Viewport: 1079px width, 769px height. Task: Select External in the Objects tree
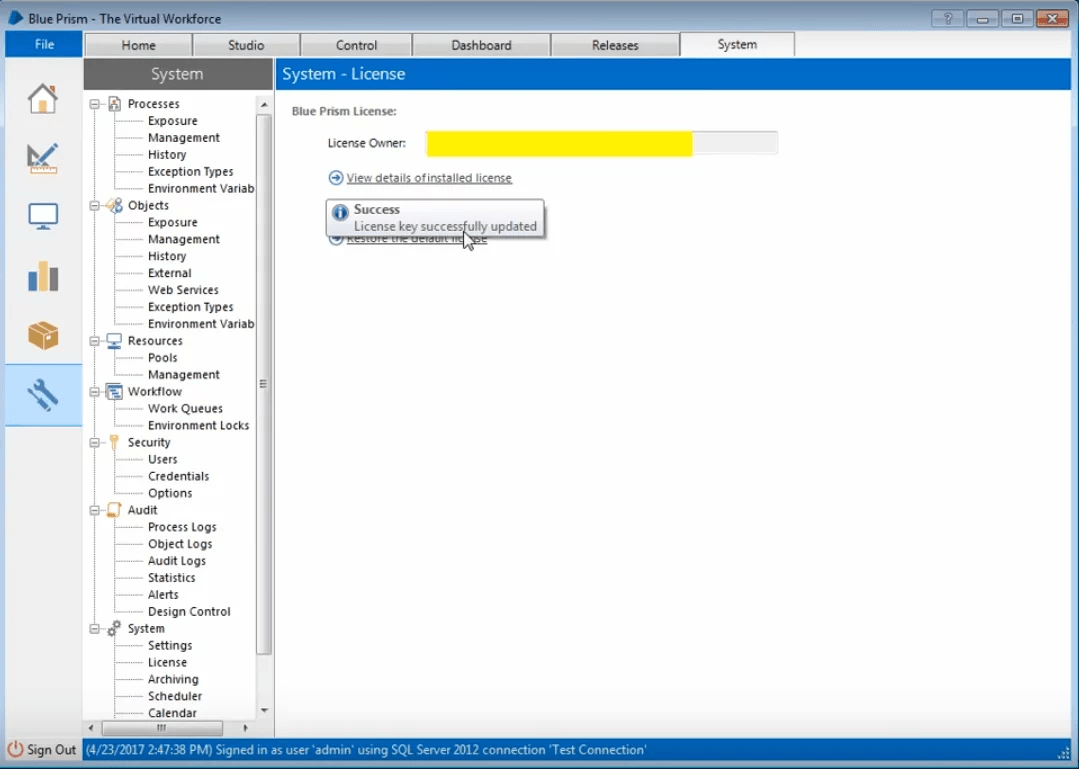click(x=169, y=273)
